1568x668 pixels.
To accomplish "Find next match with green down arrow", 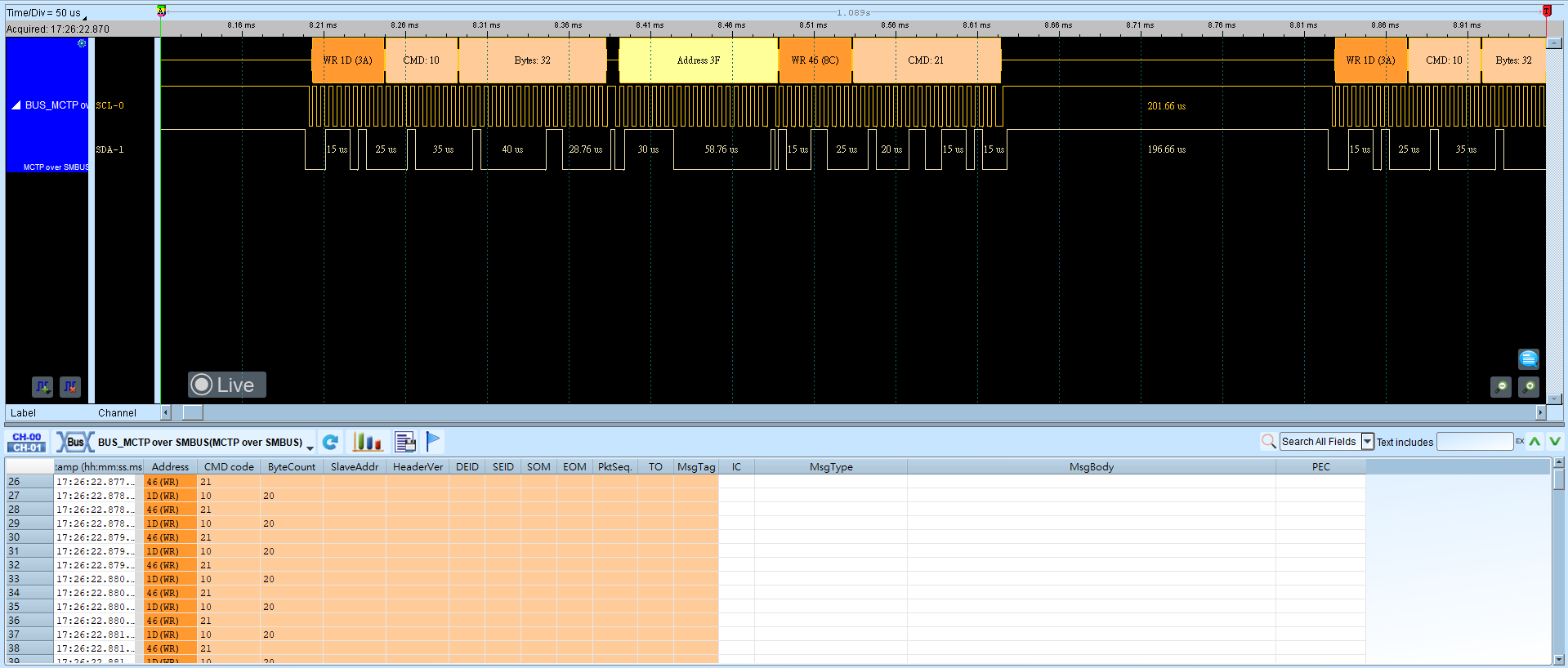I will (x=1554, y=442).
